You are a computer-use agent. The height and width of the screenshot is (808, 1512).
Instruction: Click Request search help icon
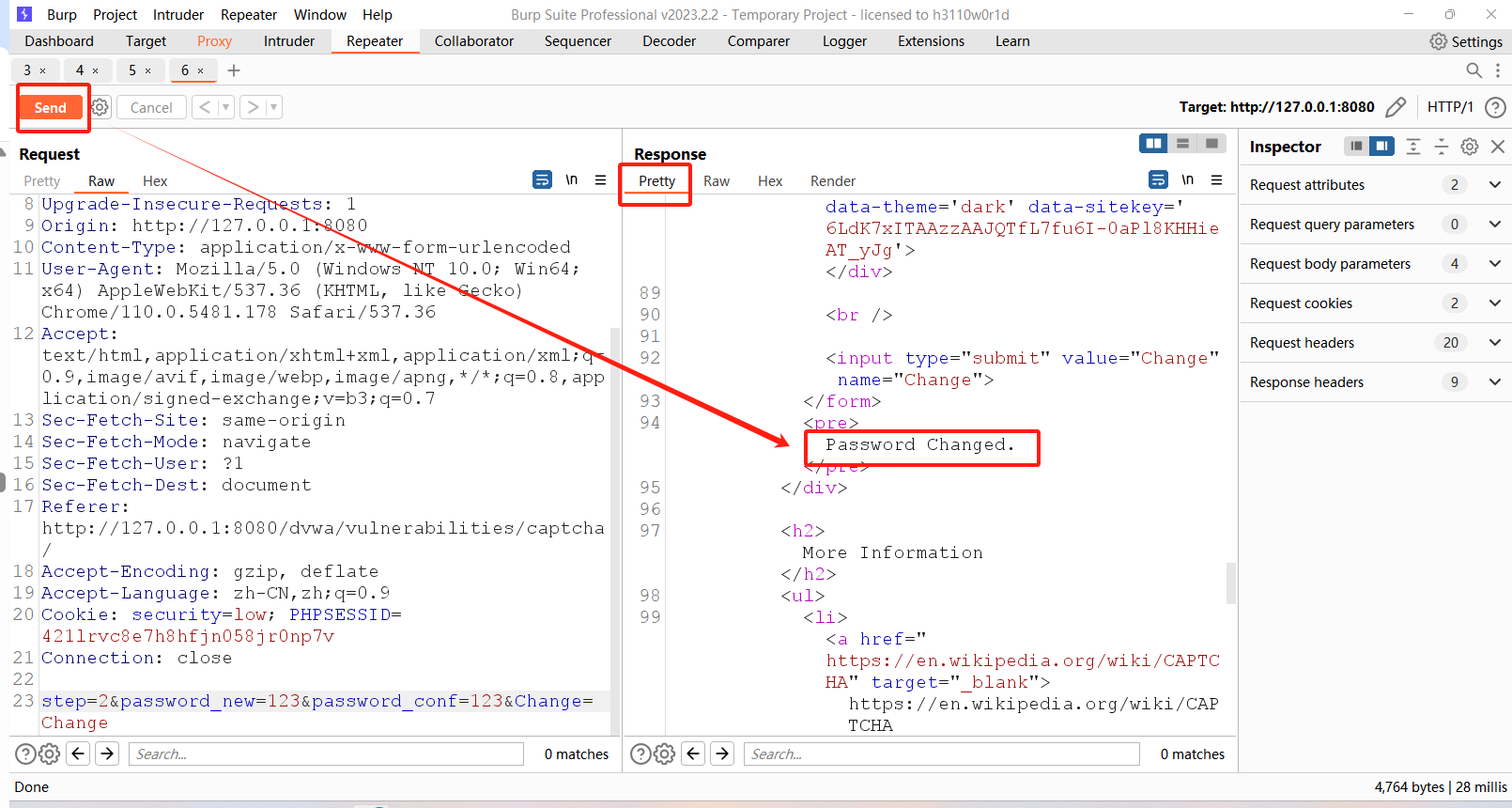point(25,754)
